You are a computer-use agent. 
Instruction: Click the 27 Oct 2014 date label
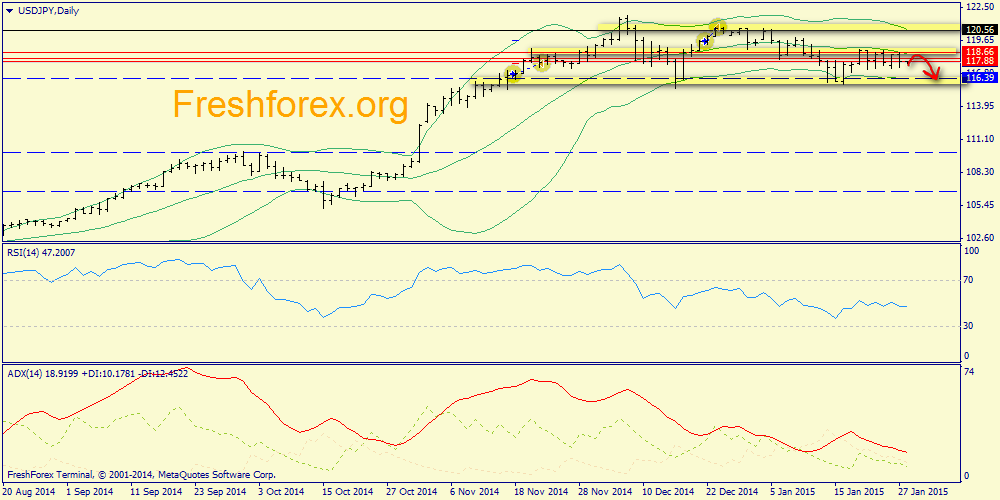coord(411,492)
